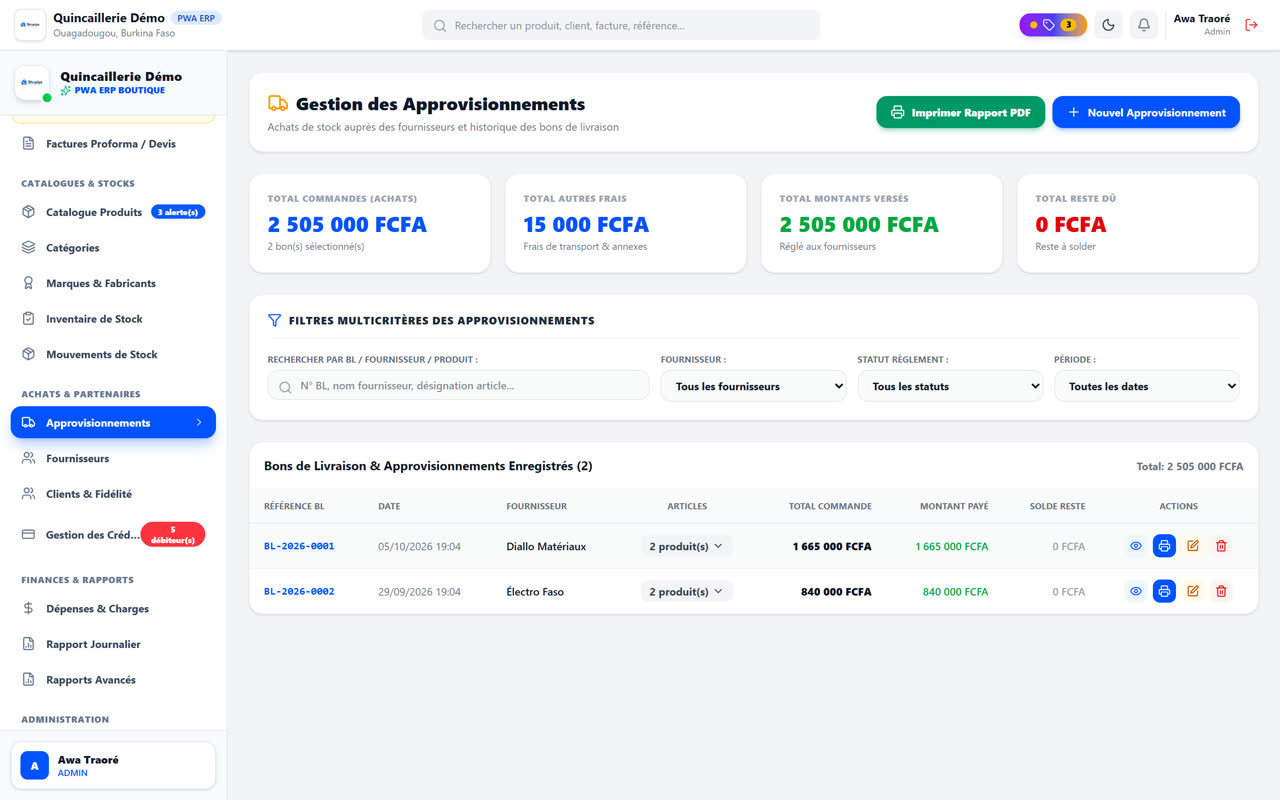The width and height of the screenshot is (1280, 800).
Task: Delete the BL-2026-0002 delivery note
Action: [x=1221, y=591]
